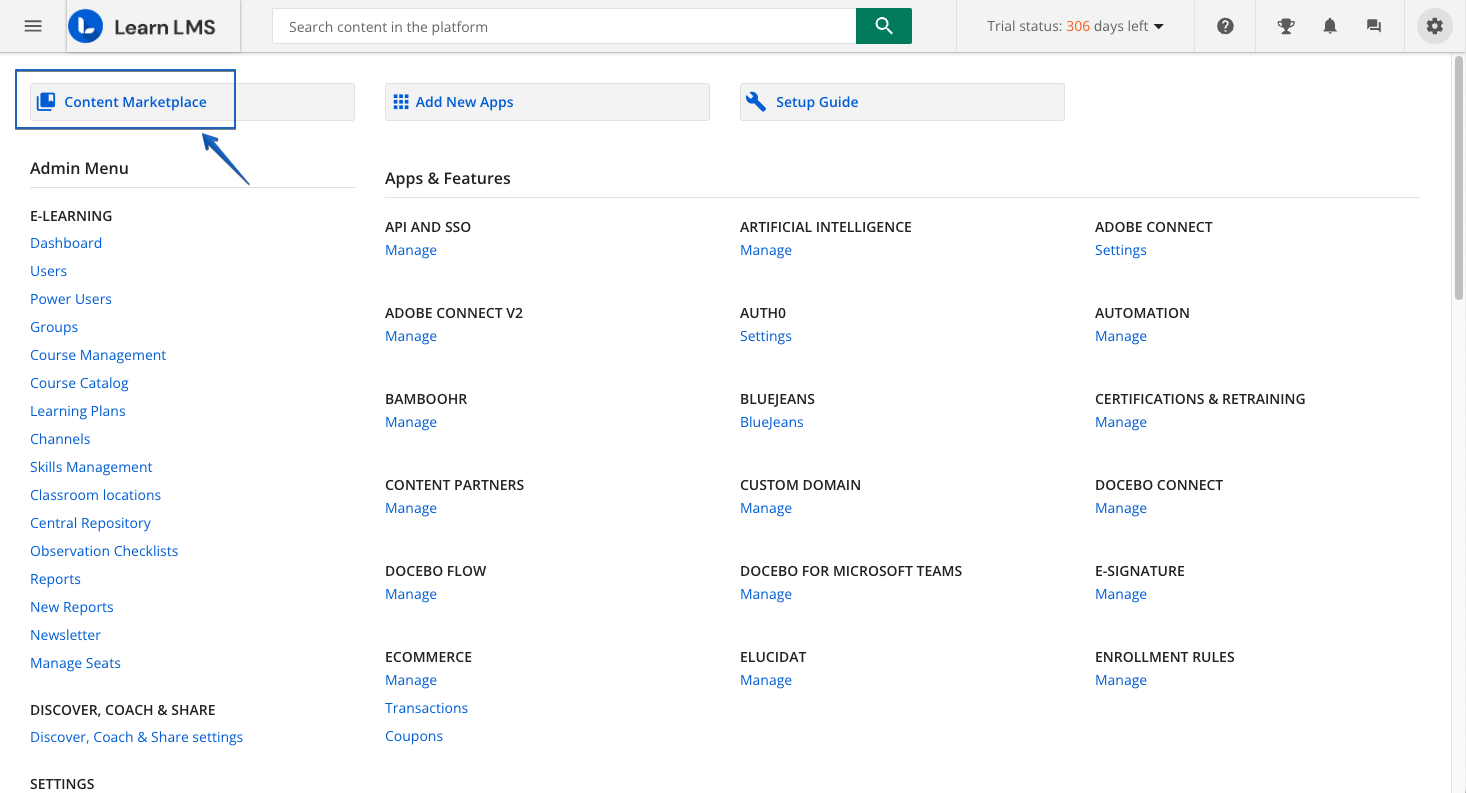Open New Reports link

72,607
